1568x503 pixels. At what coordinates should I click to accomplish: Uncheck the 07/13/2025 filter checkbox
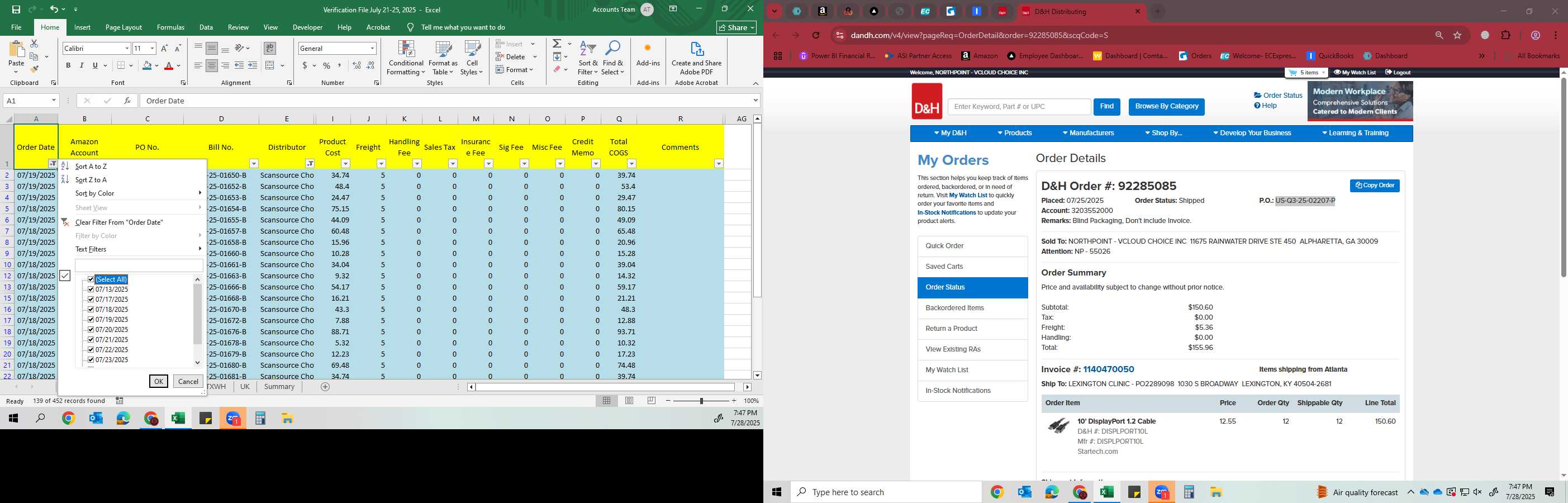tap(91, 290)
